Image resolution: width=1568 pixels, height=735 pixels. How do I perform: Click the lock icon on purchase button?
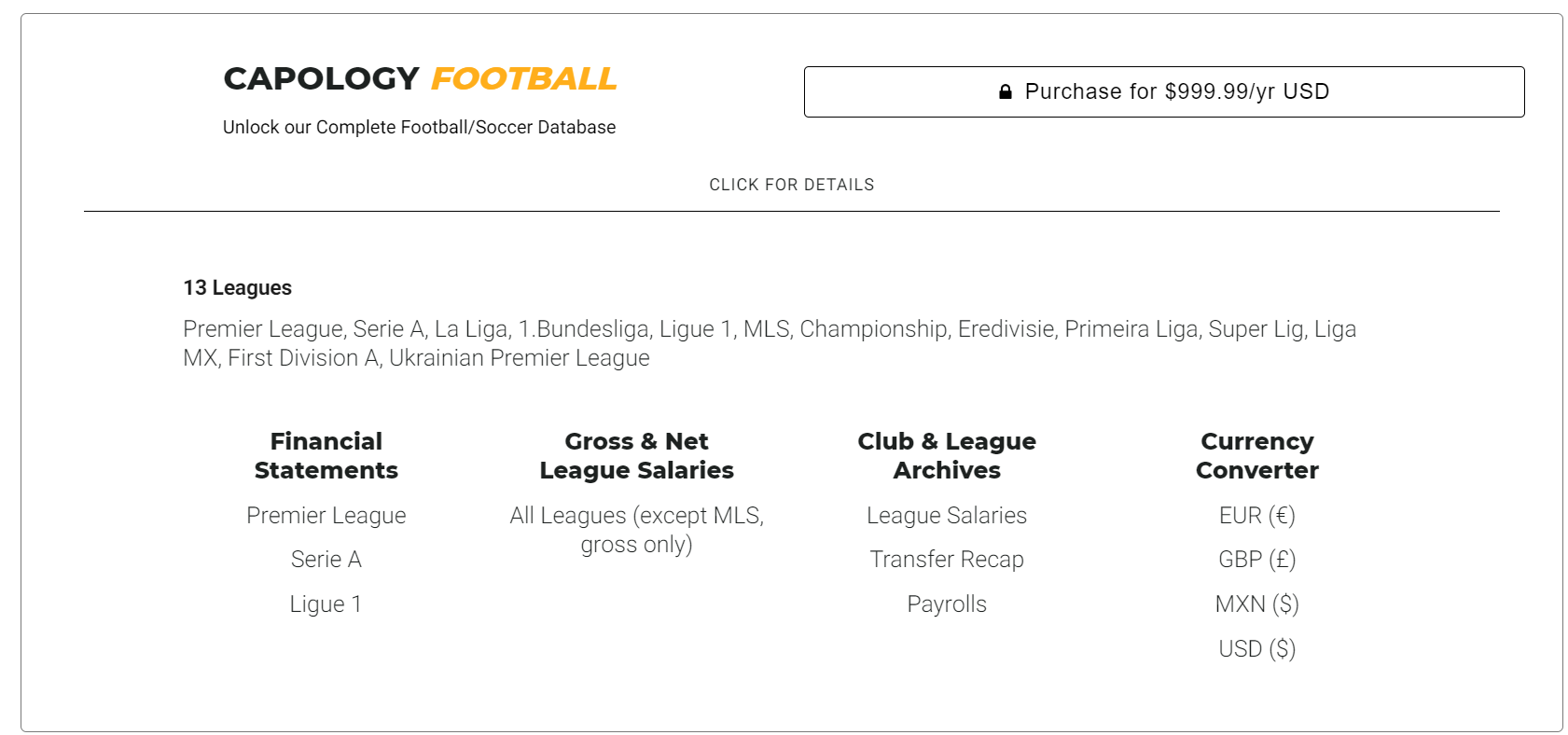tap(1005, 91)
